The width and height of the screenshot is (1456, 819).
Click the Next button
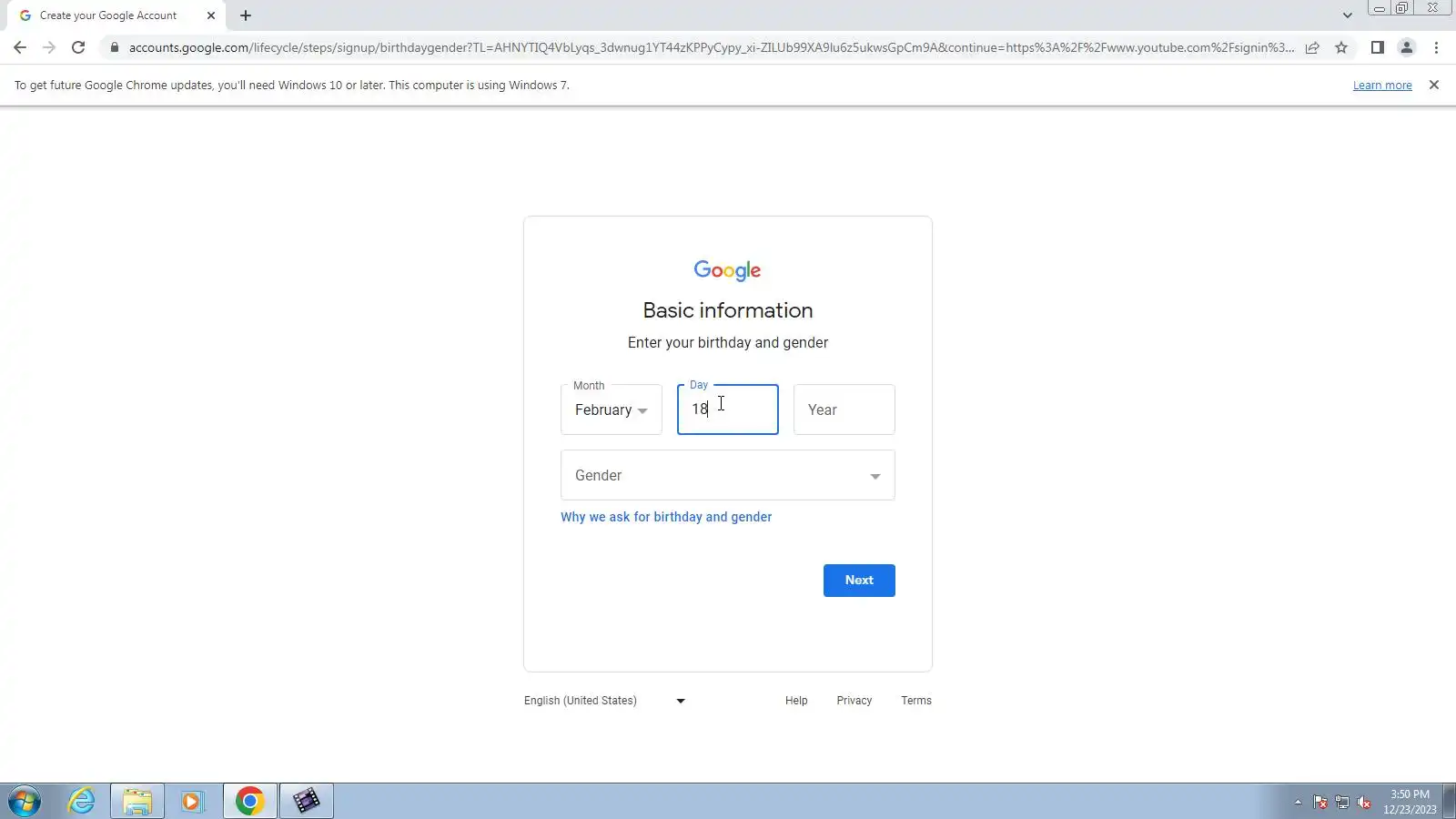click(859, 581)
